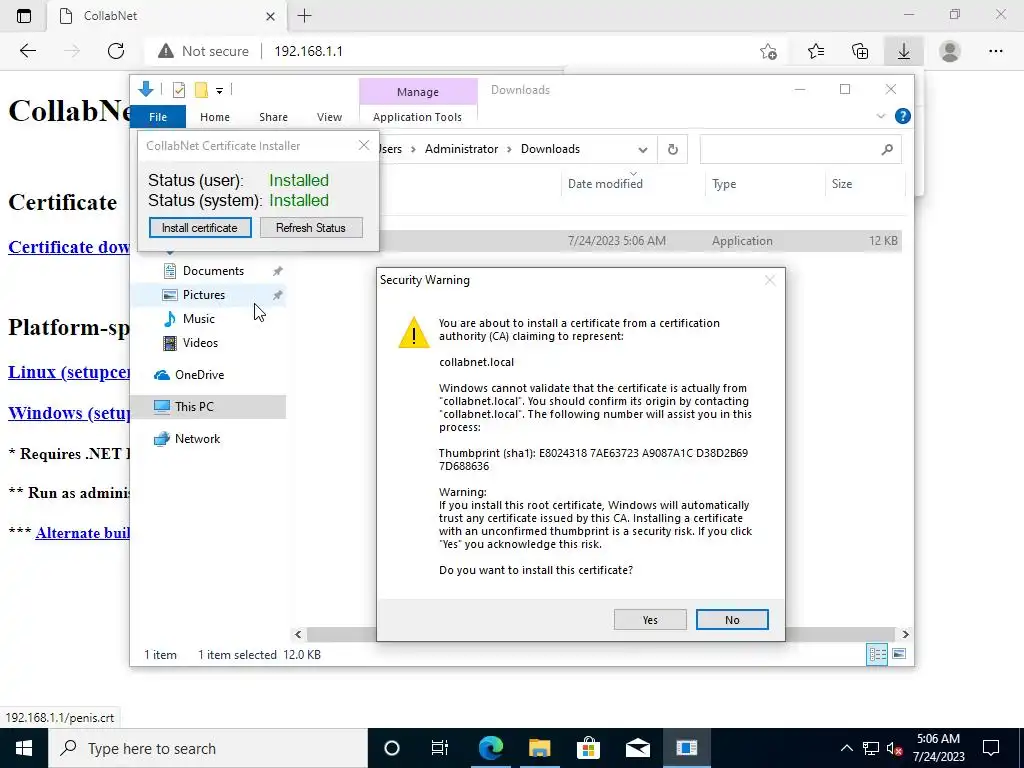This screenshot has height=768, width=1024.
Task: Click the quick access properties checkmark icon
Action: coord(178,90)
